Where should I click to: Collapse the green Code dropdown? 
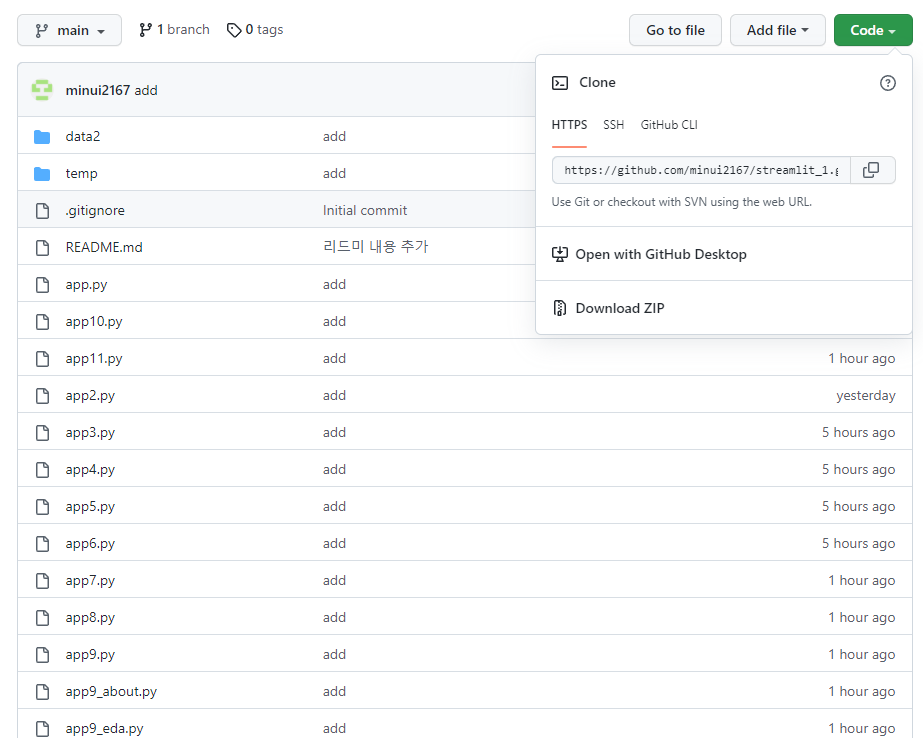873,30
